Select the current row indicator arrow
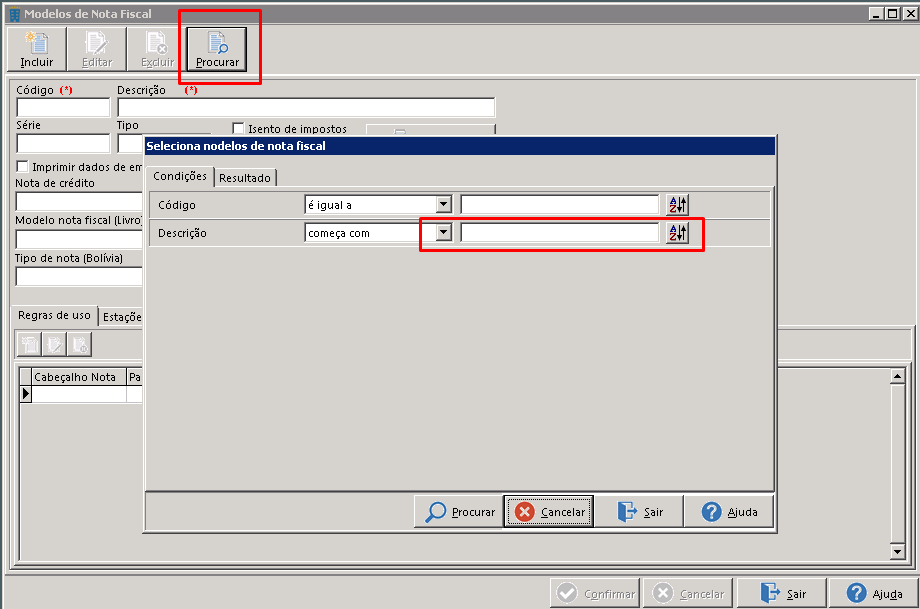The height and width of the screenshot is (609, 920). pyautogui.click(x=25, y=394)
